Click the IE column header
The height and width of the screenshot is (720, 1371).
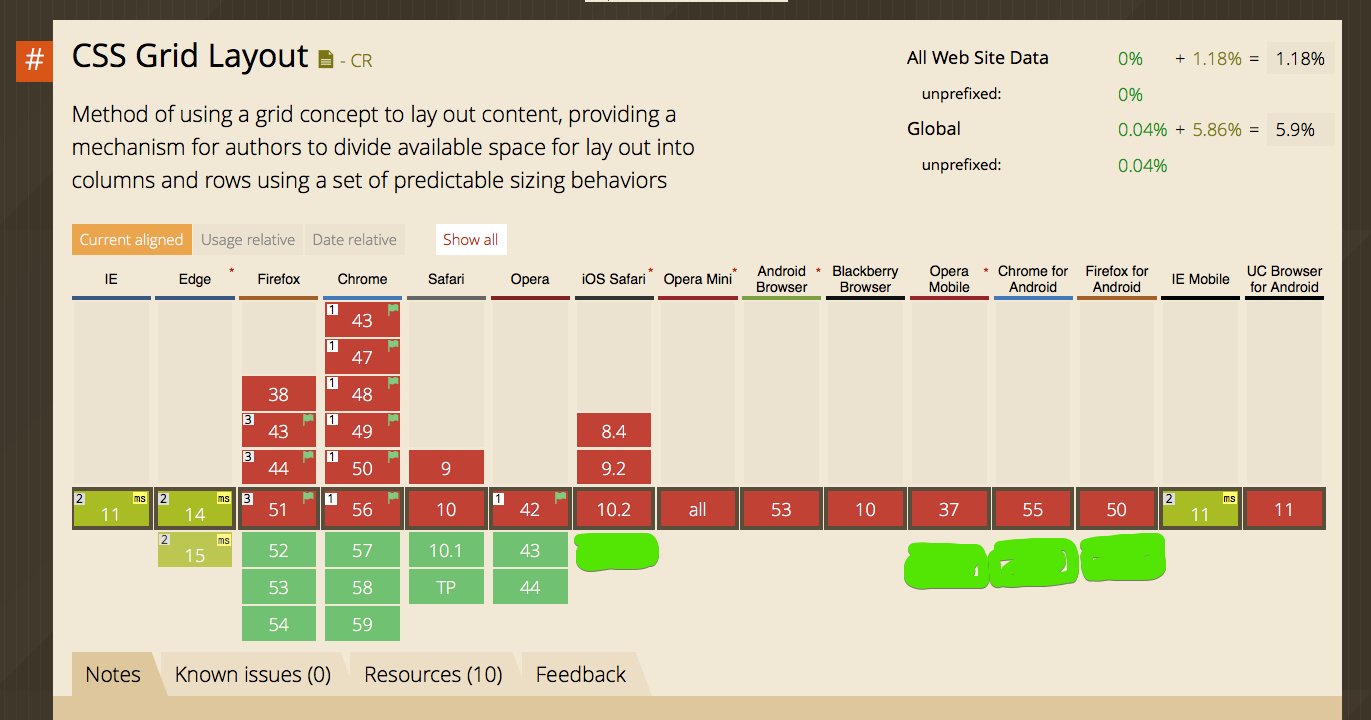point(111,279)
